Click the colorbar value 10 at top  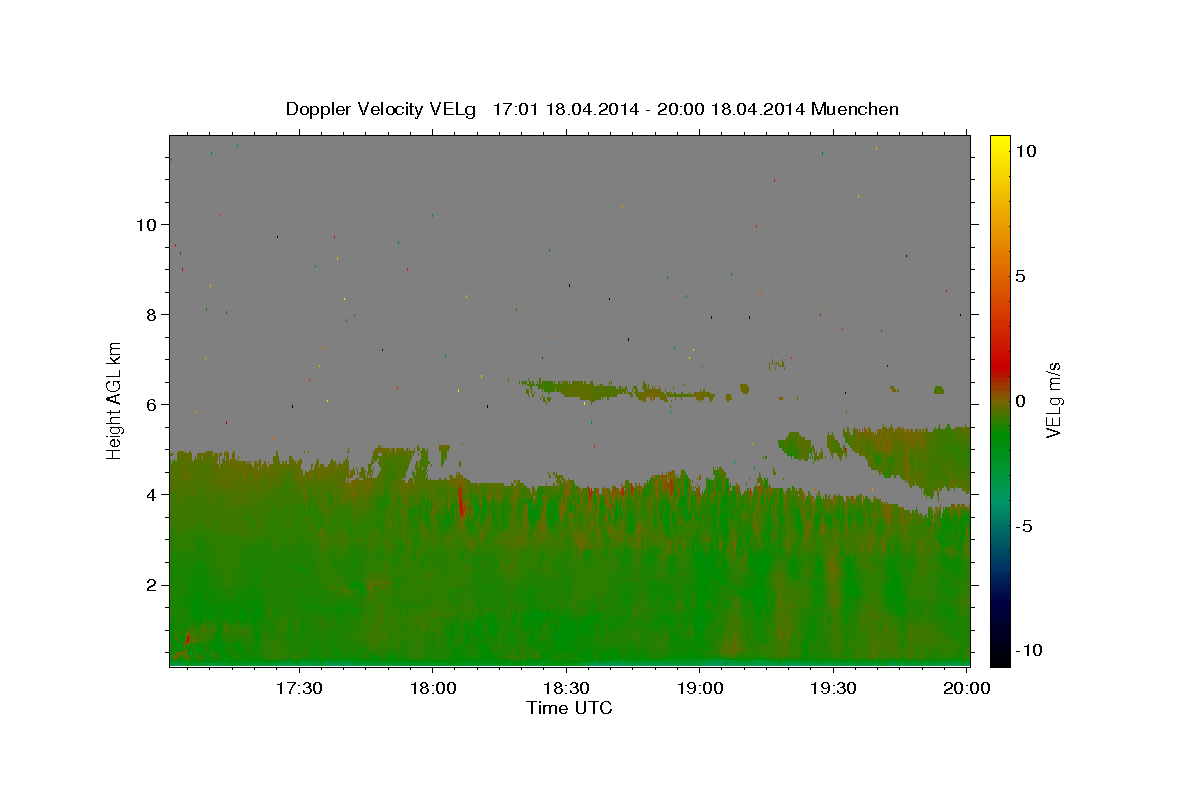tap(1025, 151)
